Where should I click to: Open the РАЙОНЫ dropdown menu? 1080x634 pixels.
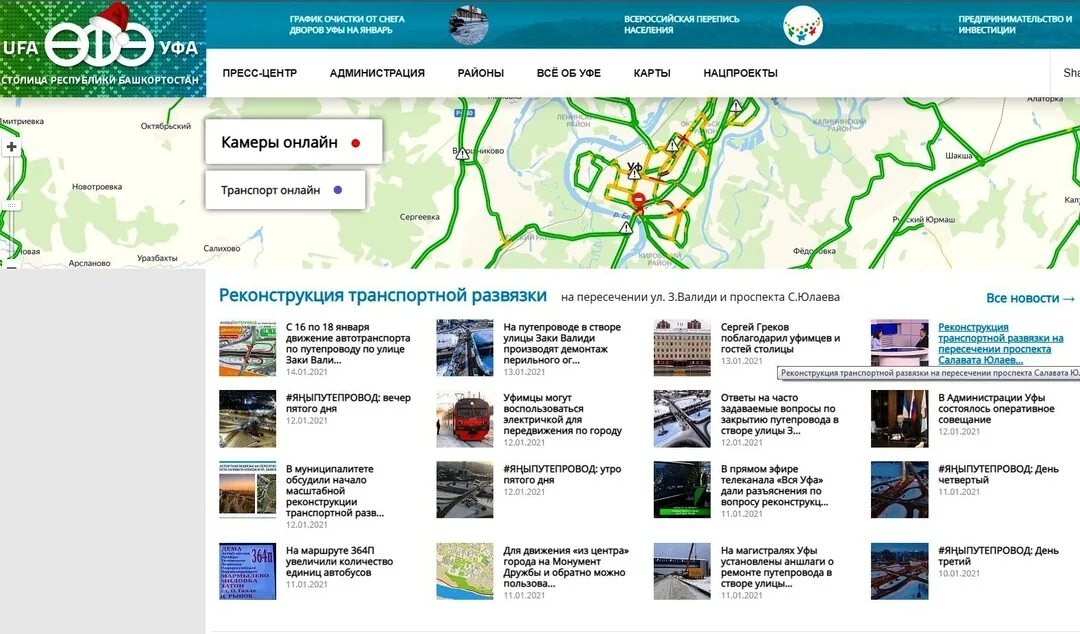pyautogui.click(x=480, y=72)
